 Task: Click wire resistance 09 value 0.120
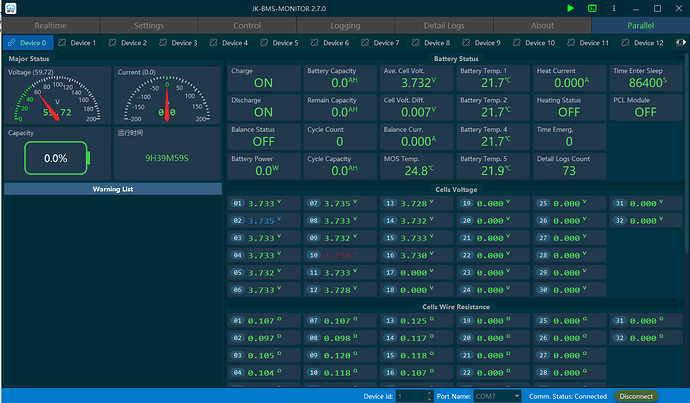pos(340,355)
